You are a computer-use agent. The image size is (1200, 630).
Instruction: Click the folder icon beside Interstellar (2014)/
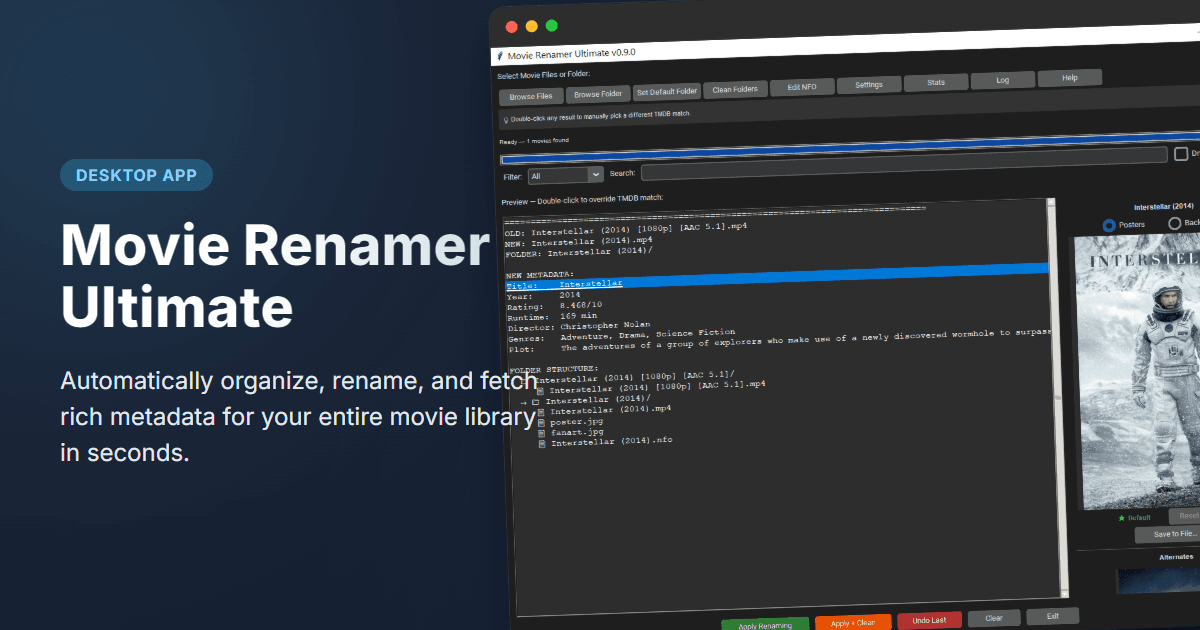[x=536, y=401]
